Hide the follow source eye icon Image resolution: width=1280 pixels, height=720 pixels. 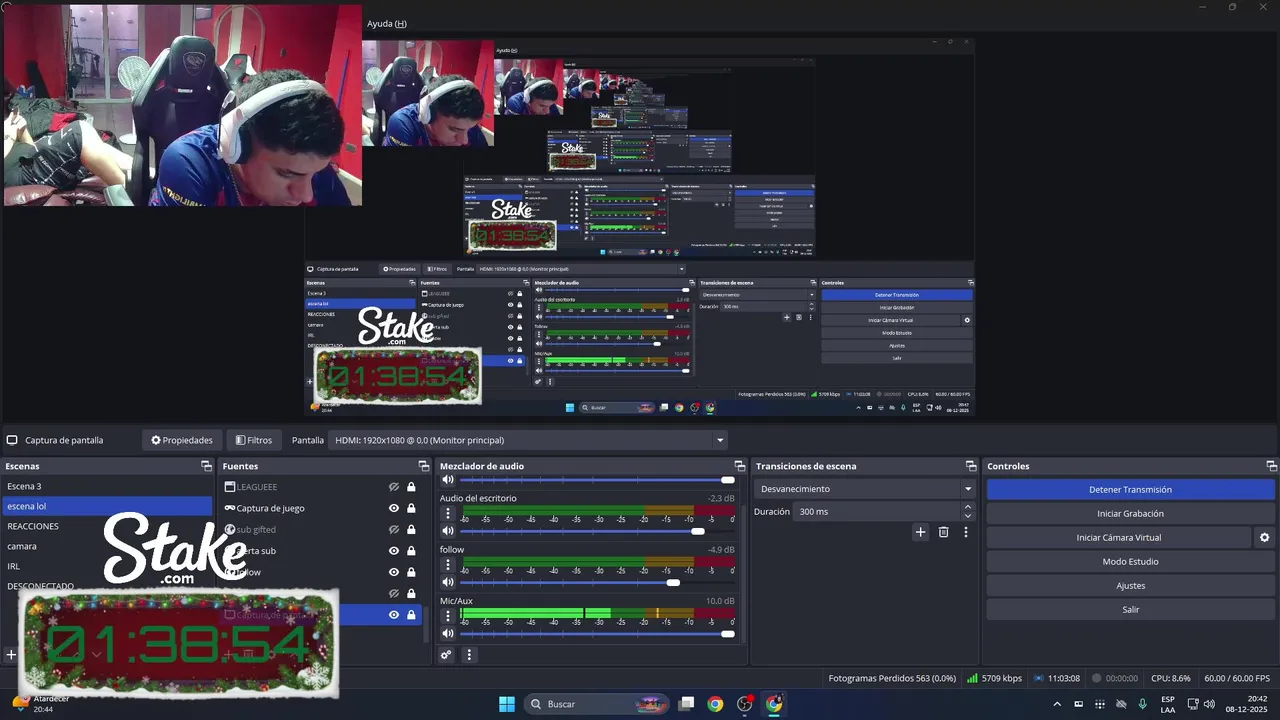(x=394, y=572)
